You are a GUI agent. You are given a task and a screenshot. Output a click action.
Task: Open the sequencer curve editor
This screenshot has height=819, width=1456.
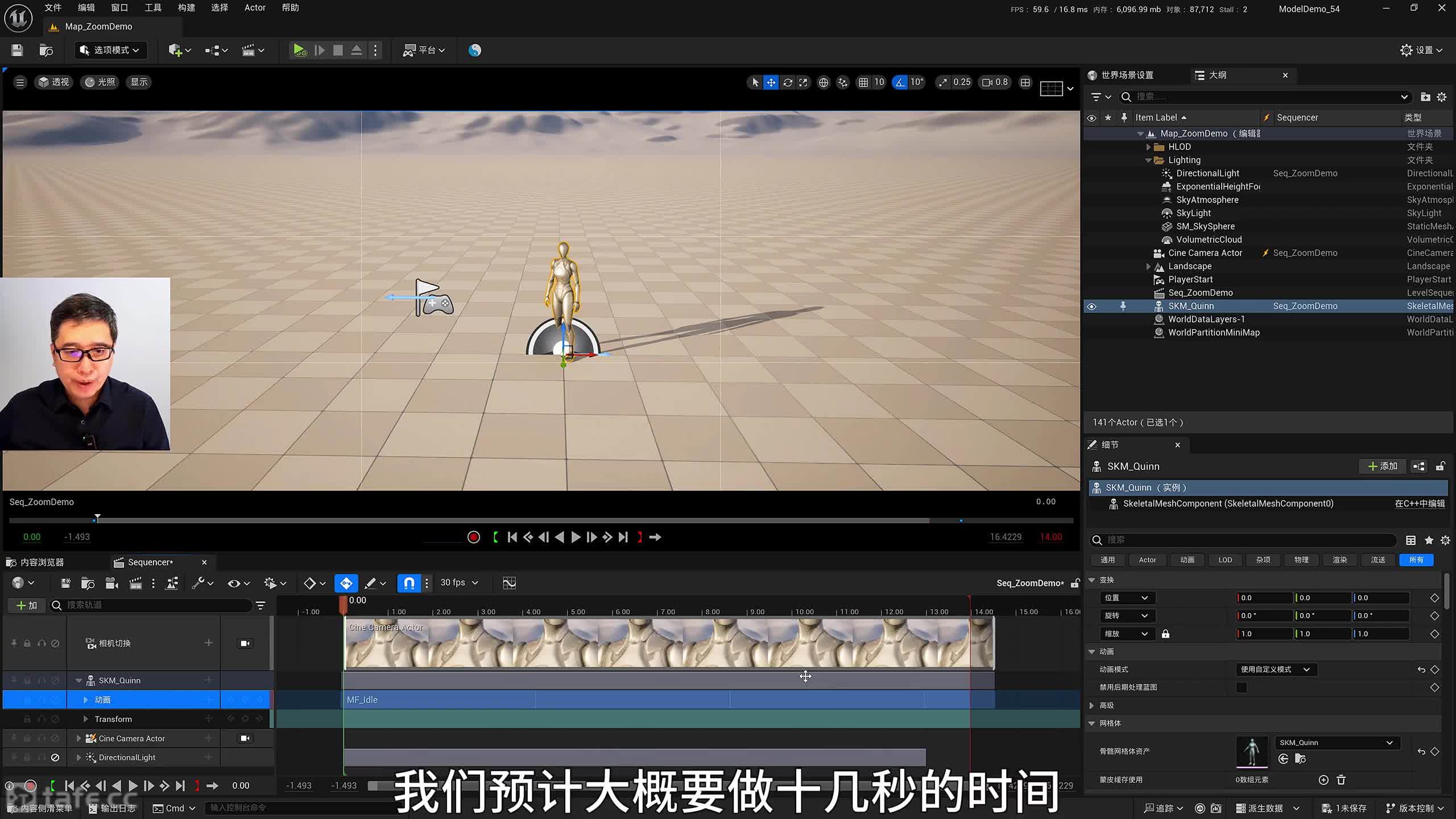click(509, 583)
